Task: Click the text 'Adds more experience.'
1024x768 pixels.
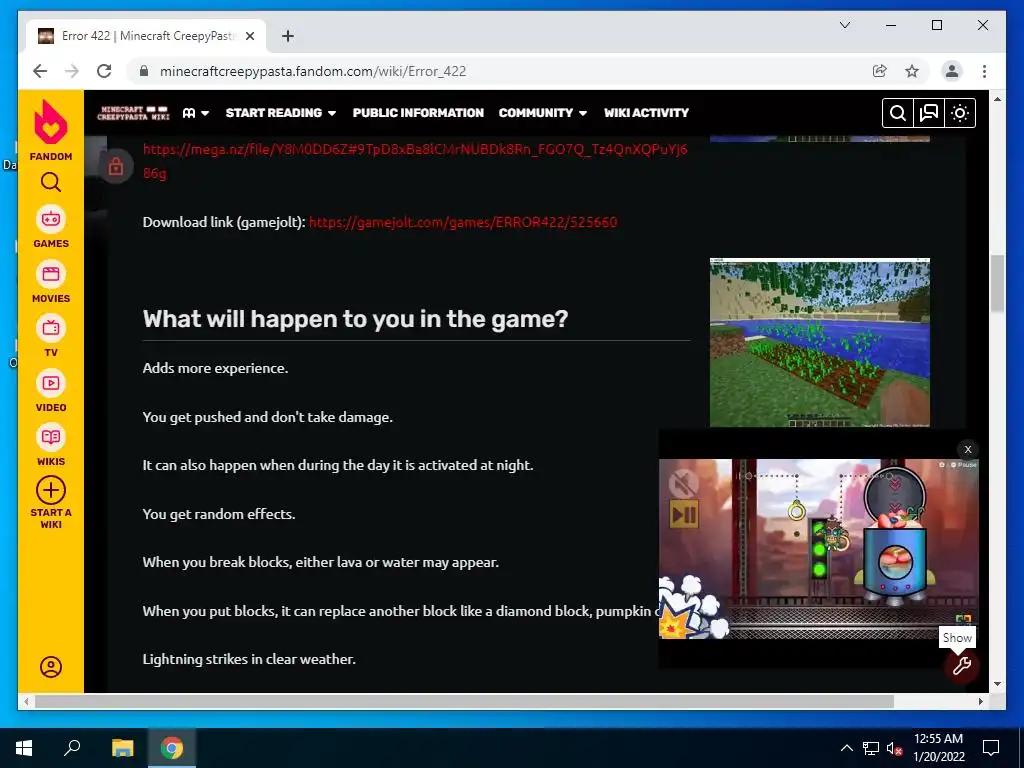Action: [215, 368]
